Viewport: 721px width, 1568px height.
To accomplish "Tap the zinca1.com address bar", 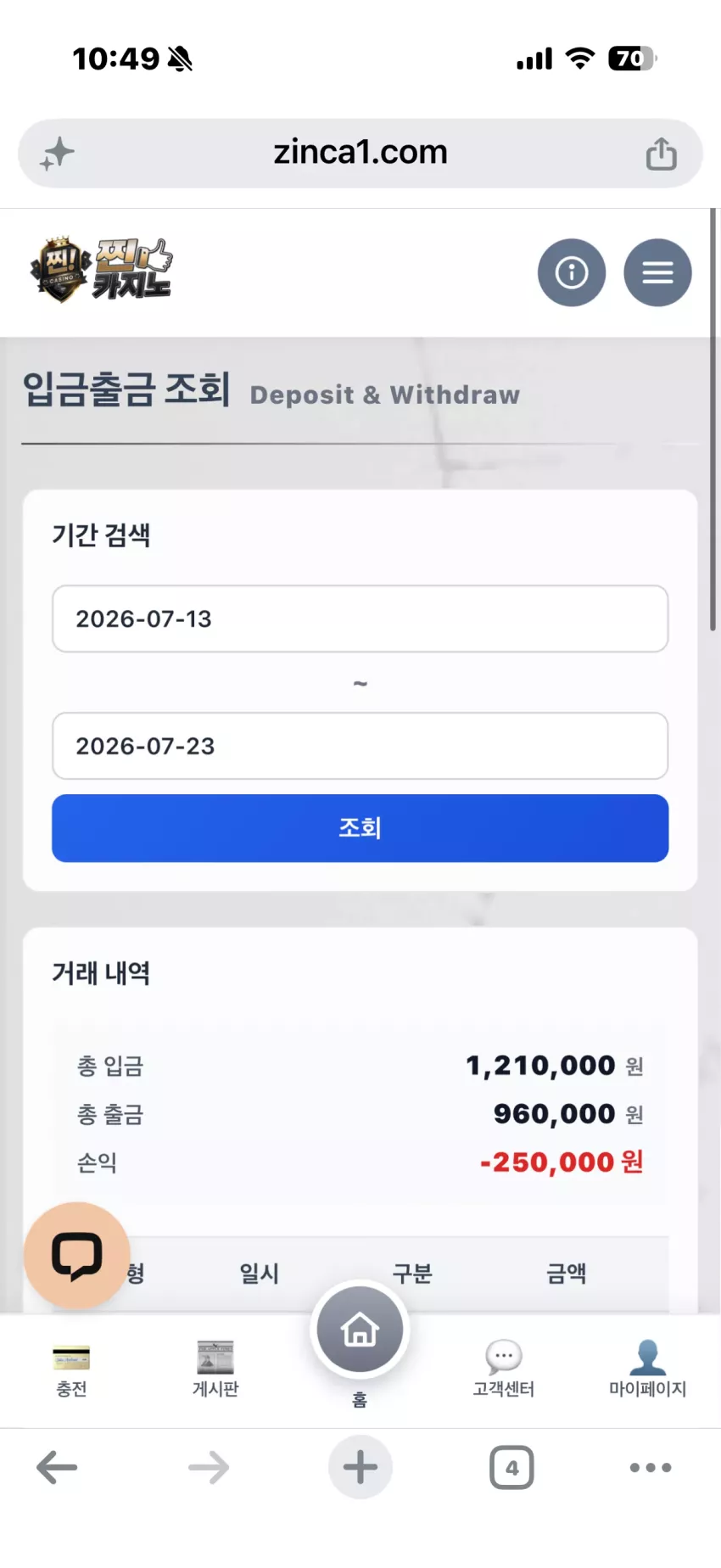I will tap(360, 154).
